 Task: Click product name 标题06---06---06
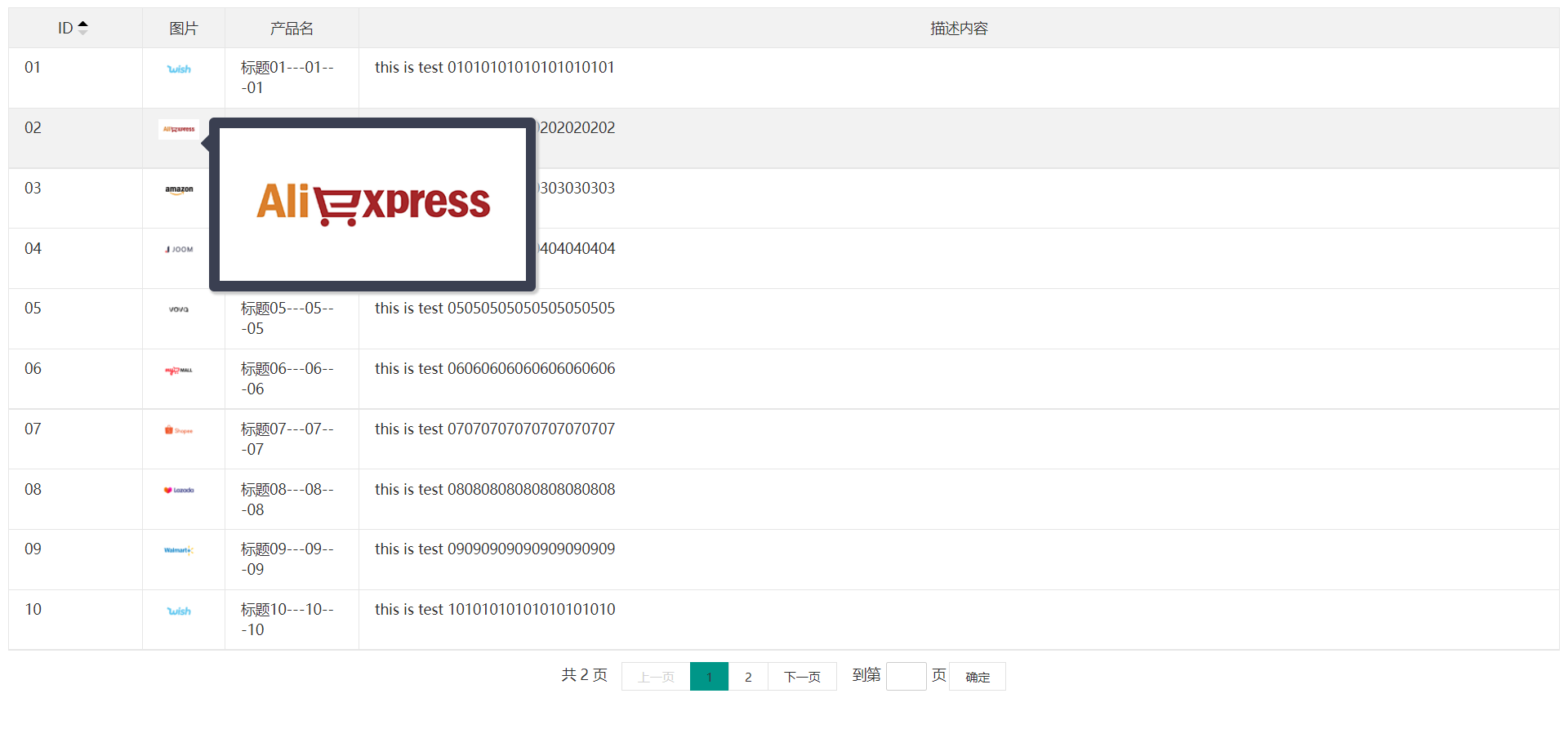(287, 379)
